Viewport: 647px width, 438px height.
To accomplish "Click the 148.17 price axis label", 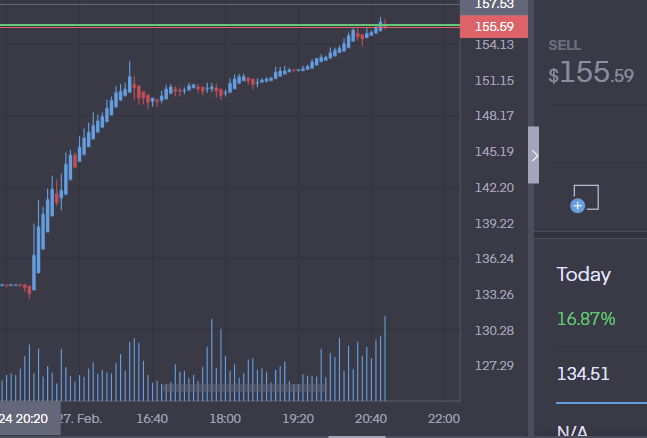I will click(493, 116).
